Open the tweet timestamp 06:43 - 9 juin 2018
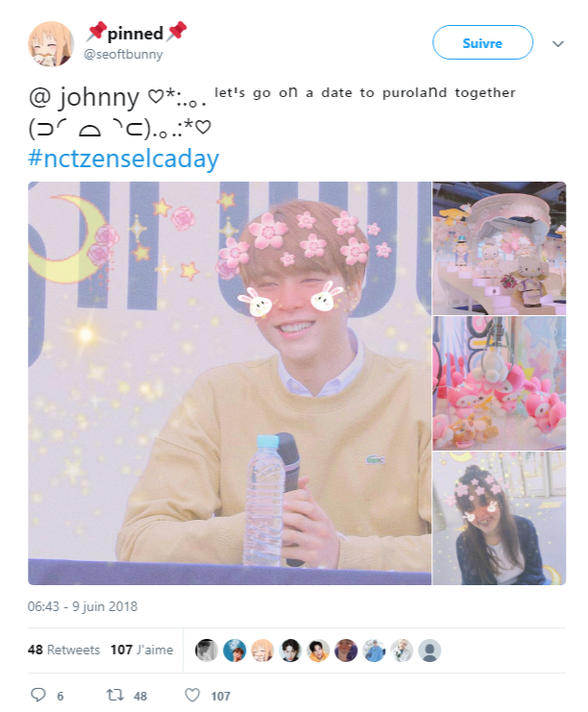The image size is (588, 712). click(x=83, y=607)
